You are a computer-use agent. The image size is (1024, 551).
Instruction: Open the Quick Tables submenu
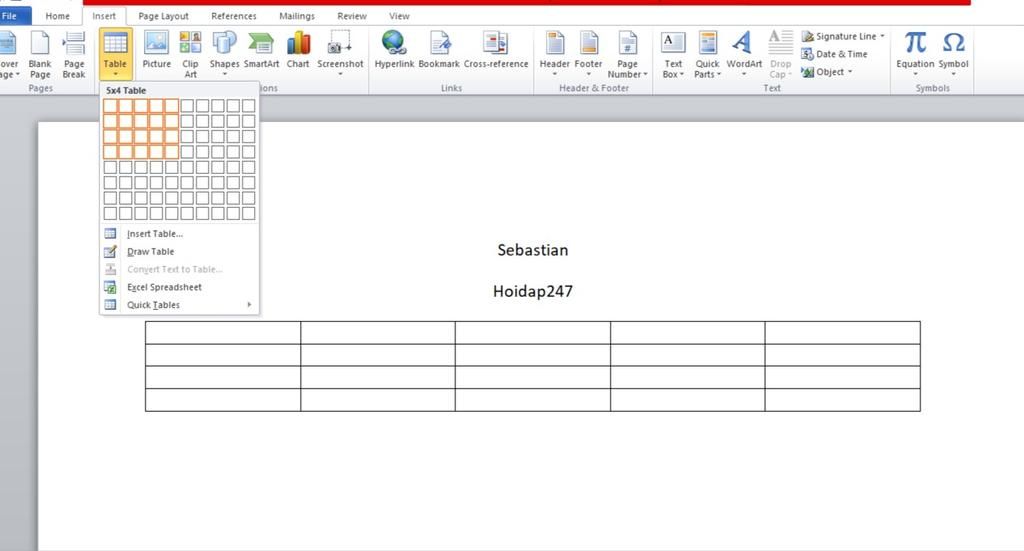(179, 305)
